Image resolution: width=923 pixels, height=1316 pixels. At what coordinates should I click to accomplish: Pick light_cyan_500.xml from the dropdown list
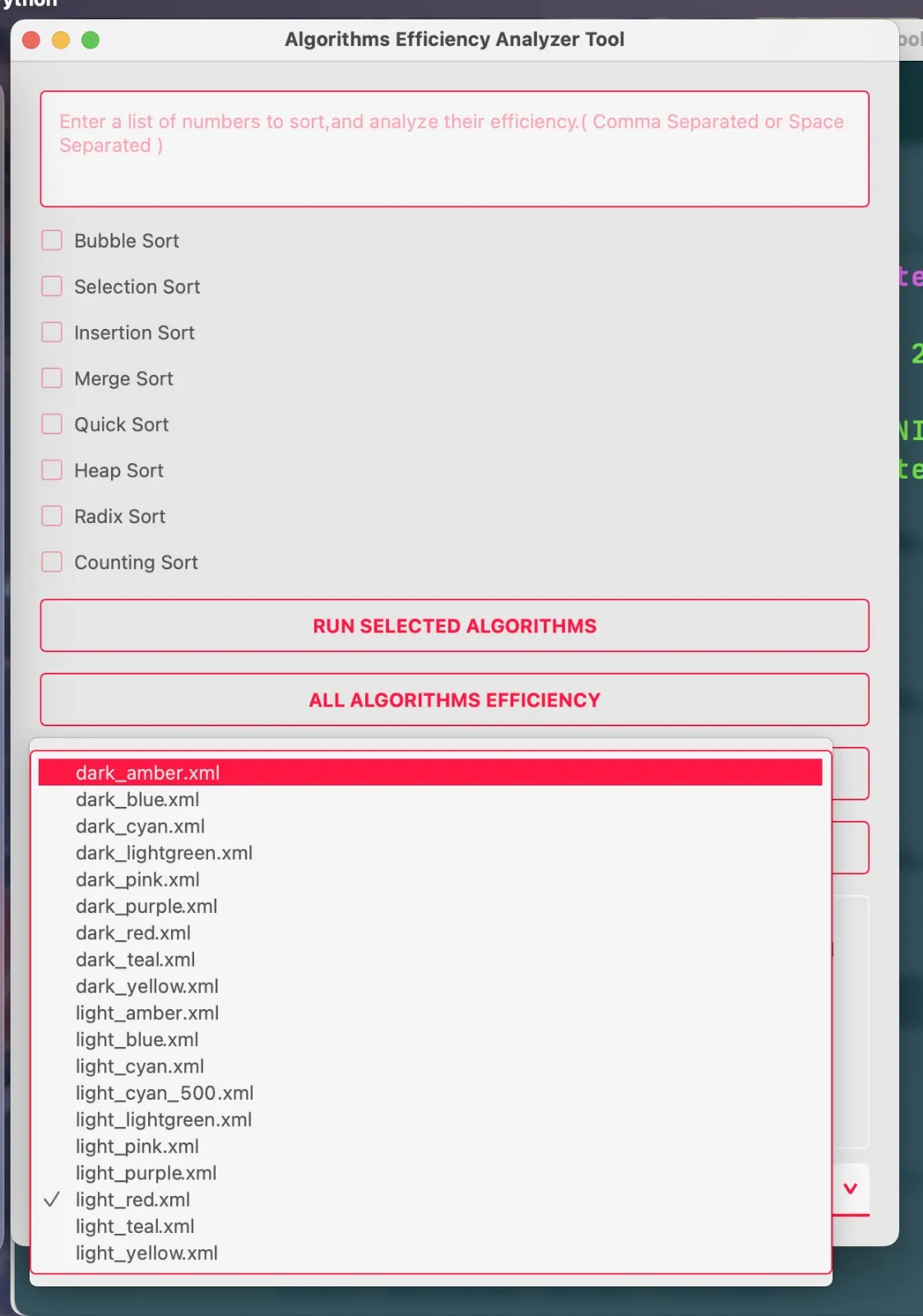point(430,1092)
